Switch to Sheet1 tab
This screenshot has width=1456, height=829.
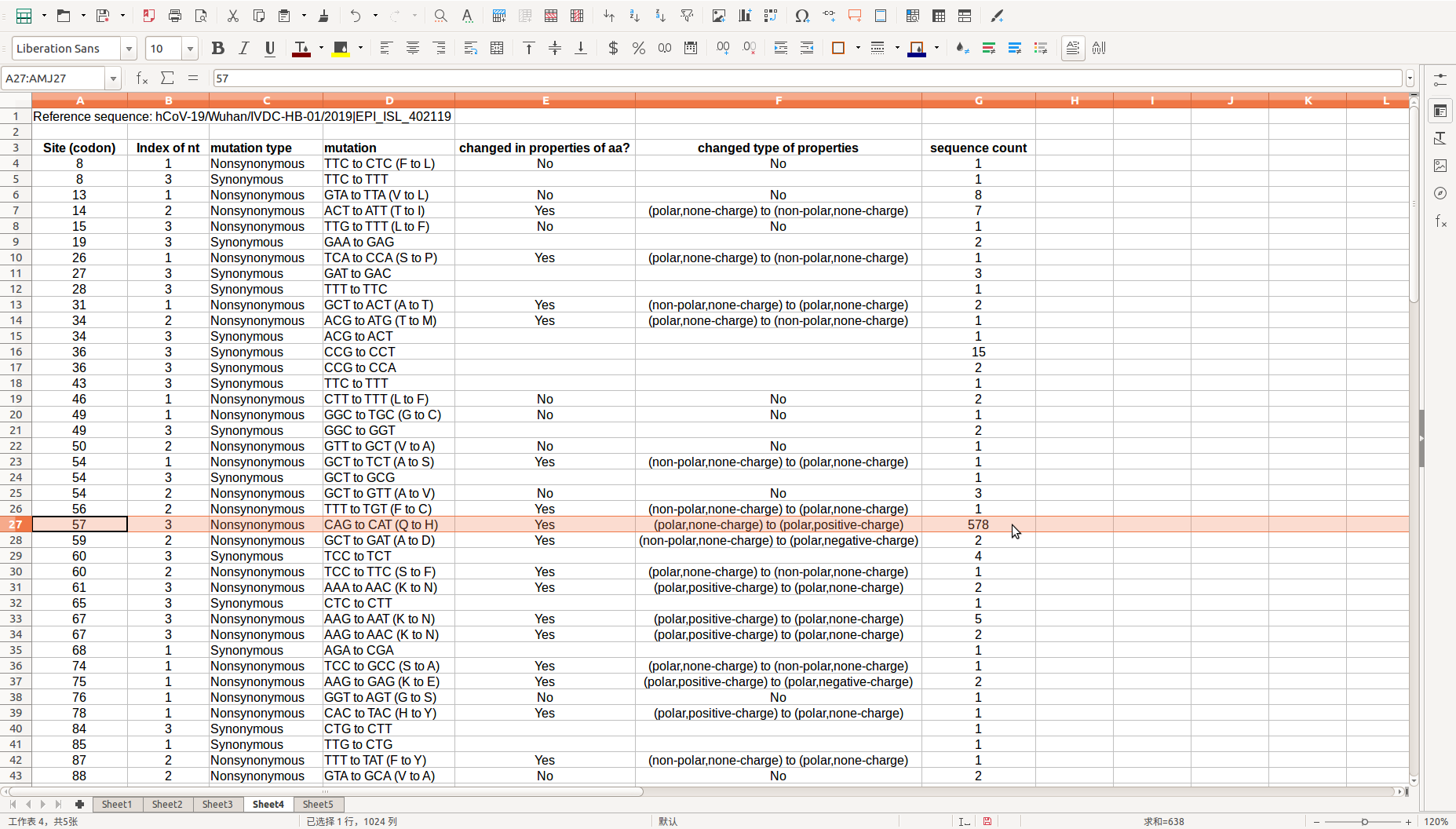coord(117,804)
